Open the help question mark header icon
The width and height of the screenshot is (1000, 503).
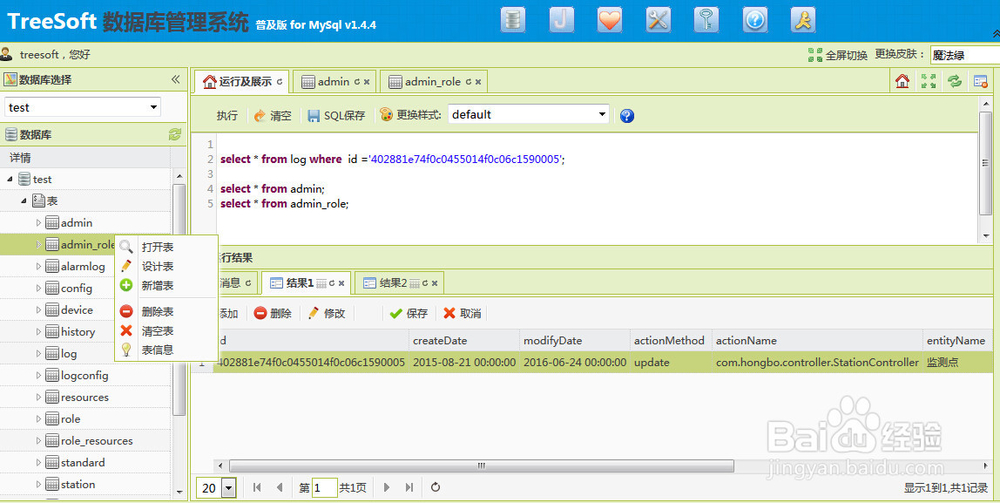point(755,20)
